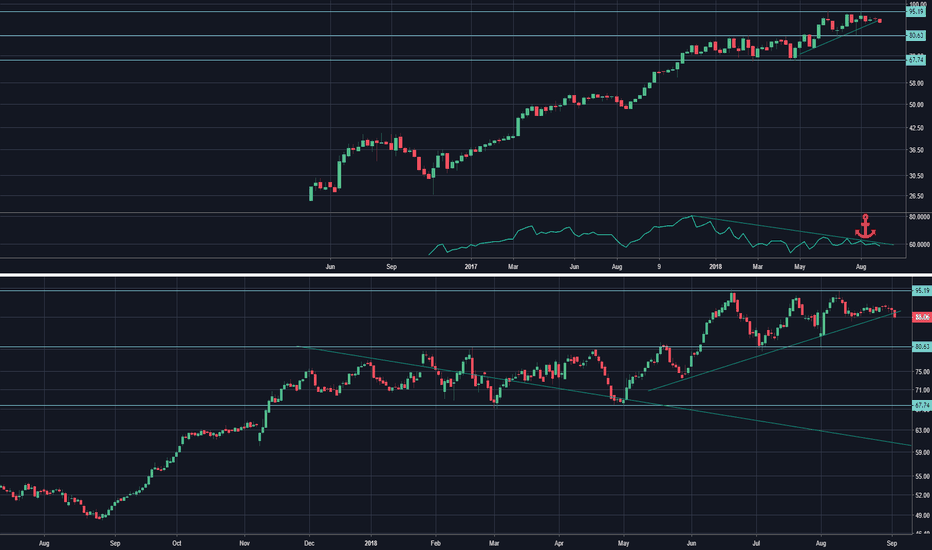932x550 pixels.
Task: Click the 52.00 price axis value
Action: (x=922, y=495)
